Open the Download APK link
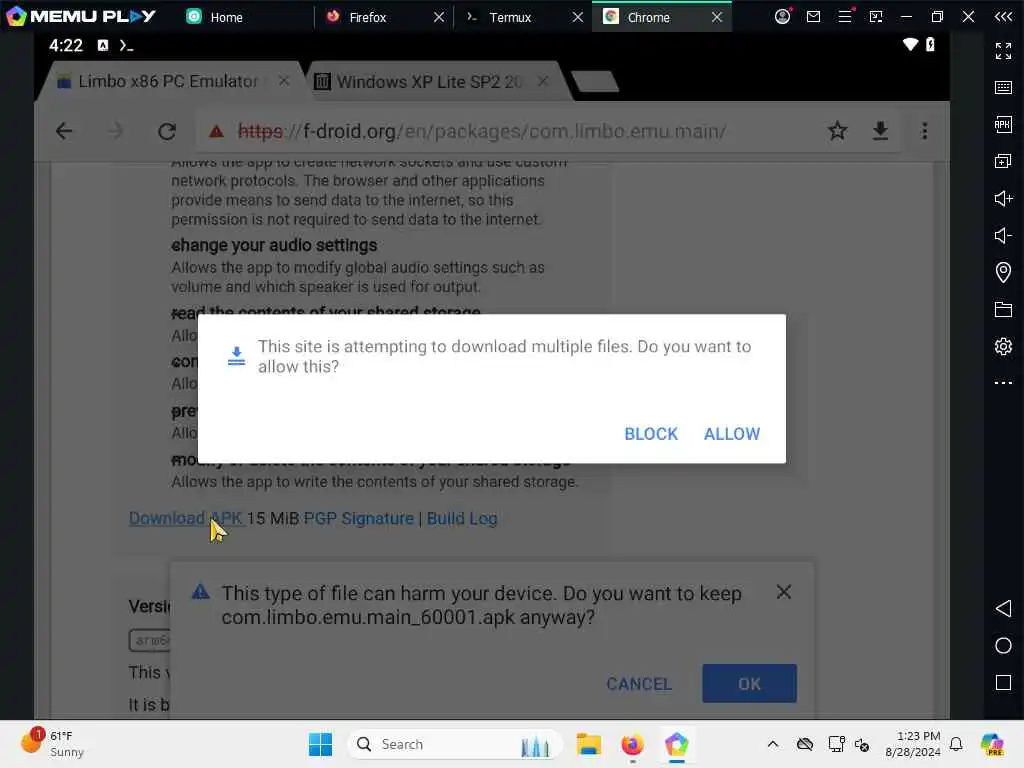Screen dimensions: 1024x768 (185, 519)
